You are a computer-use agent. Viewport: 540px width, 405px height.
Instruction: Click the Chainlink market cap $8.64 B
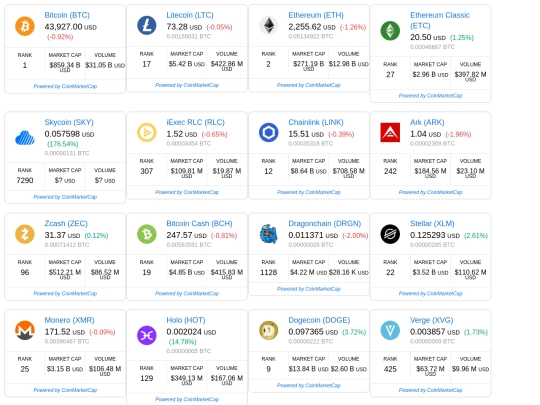308,171
